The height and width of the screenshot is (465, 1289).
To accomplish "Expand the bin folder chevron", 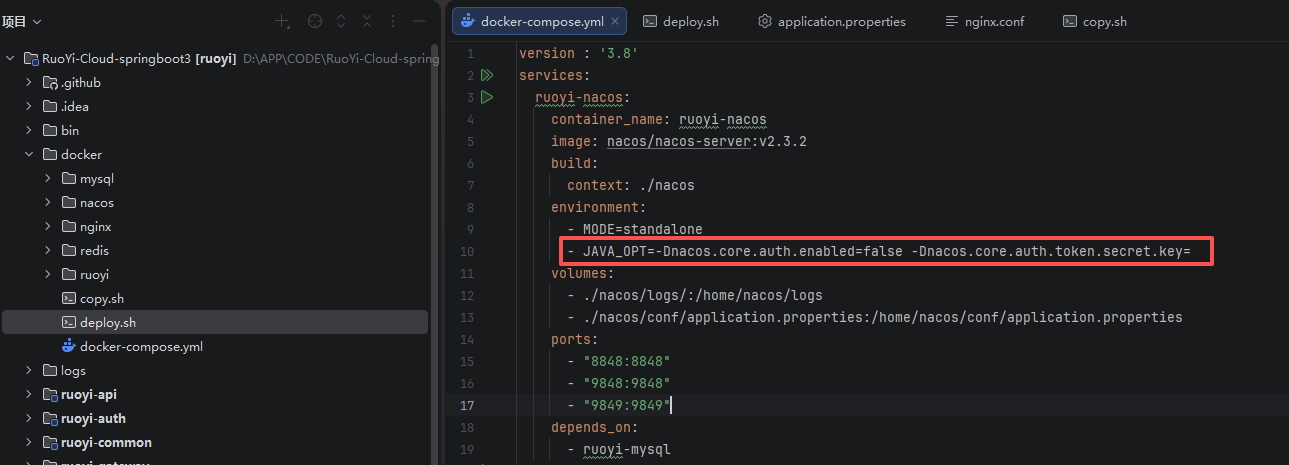I will 30,131.
